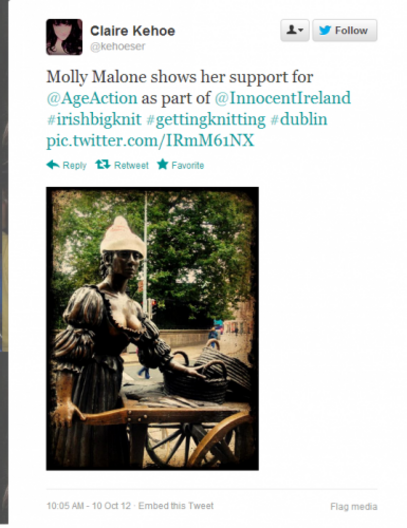Click the reply arrow icon

53,165
